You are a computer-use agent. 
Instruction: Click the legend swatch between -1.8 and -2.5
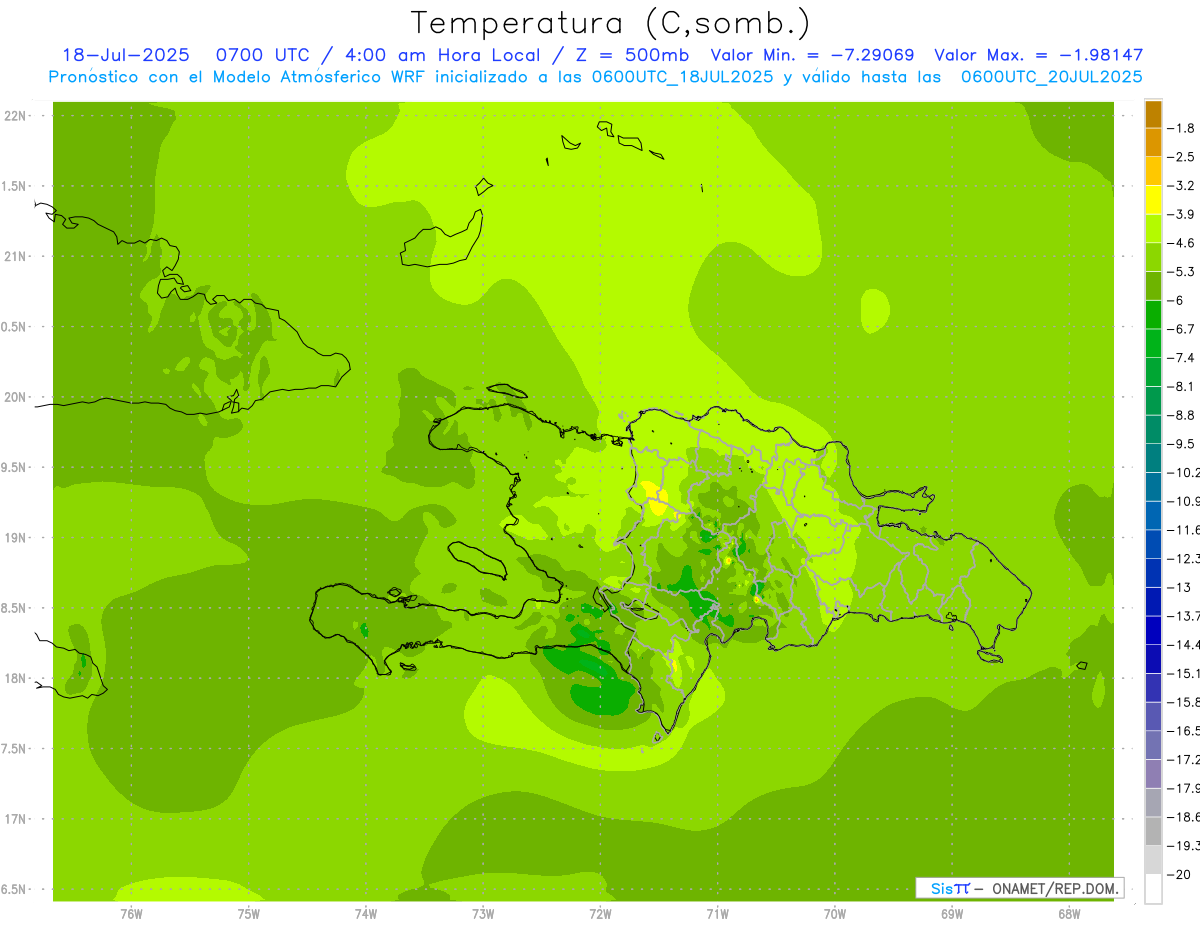point(1153,142)
